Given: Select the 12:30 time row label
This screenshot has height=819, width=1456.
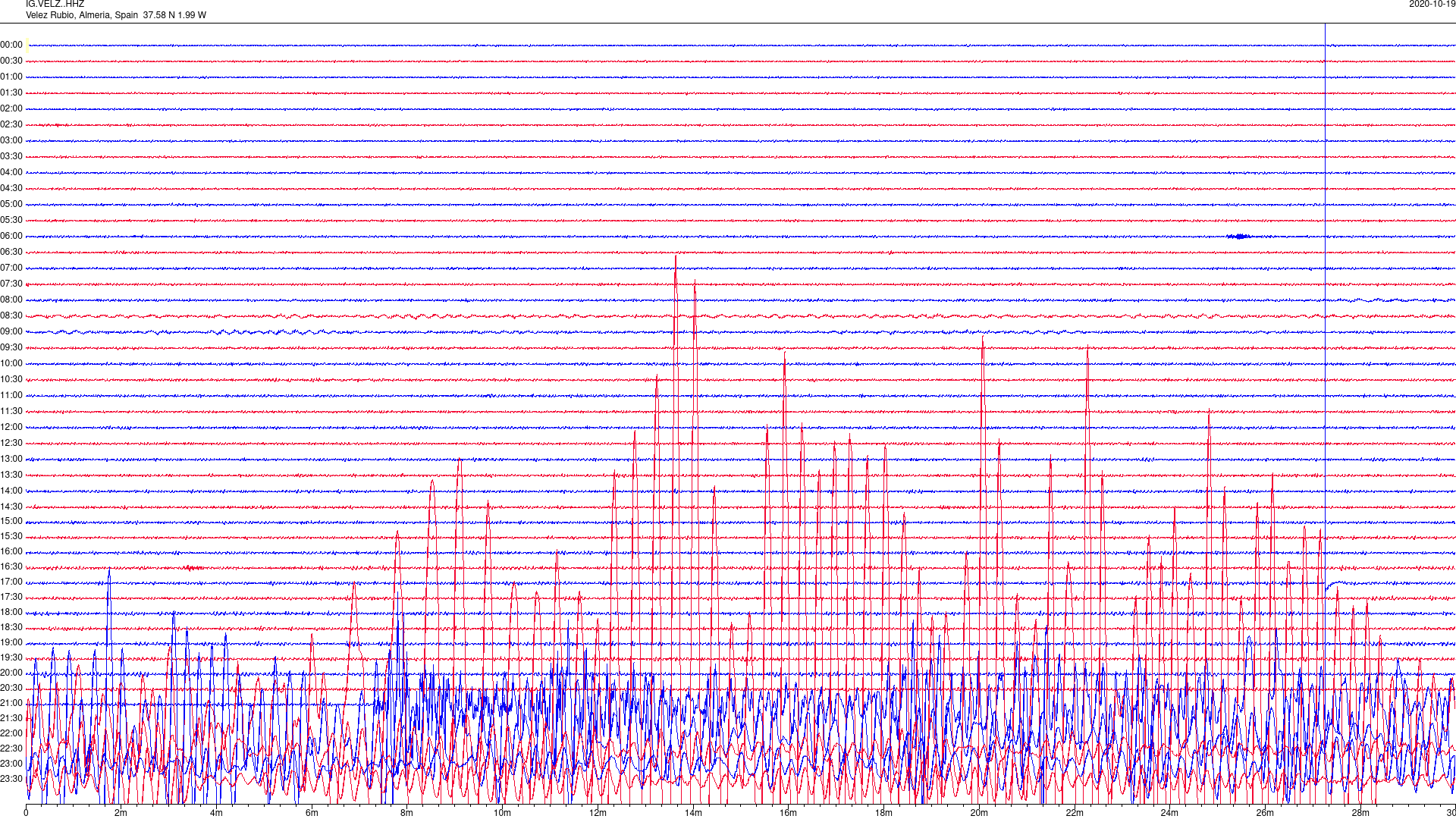Looking at the screenshot, I should click(11, 443).
